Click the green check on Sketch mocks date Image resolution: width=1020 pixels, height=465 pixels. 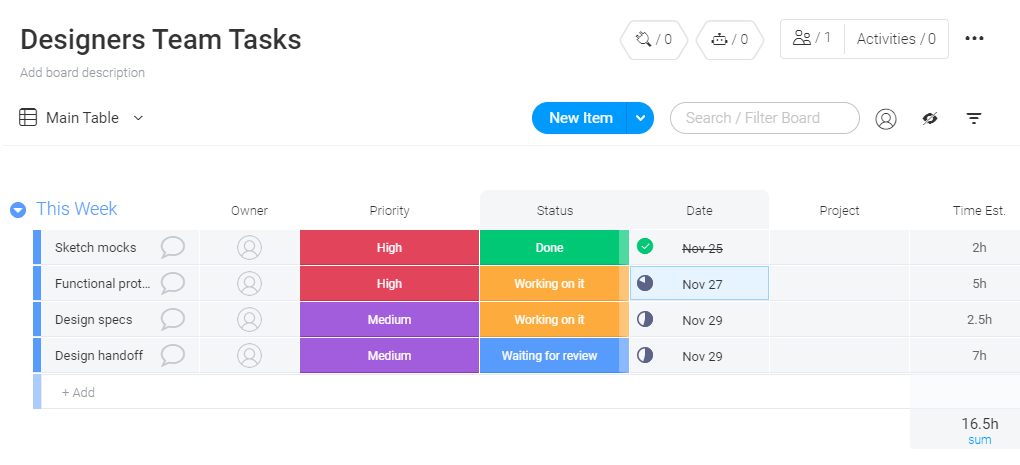[x=645, y=246]
